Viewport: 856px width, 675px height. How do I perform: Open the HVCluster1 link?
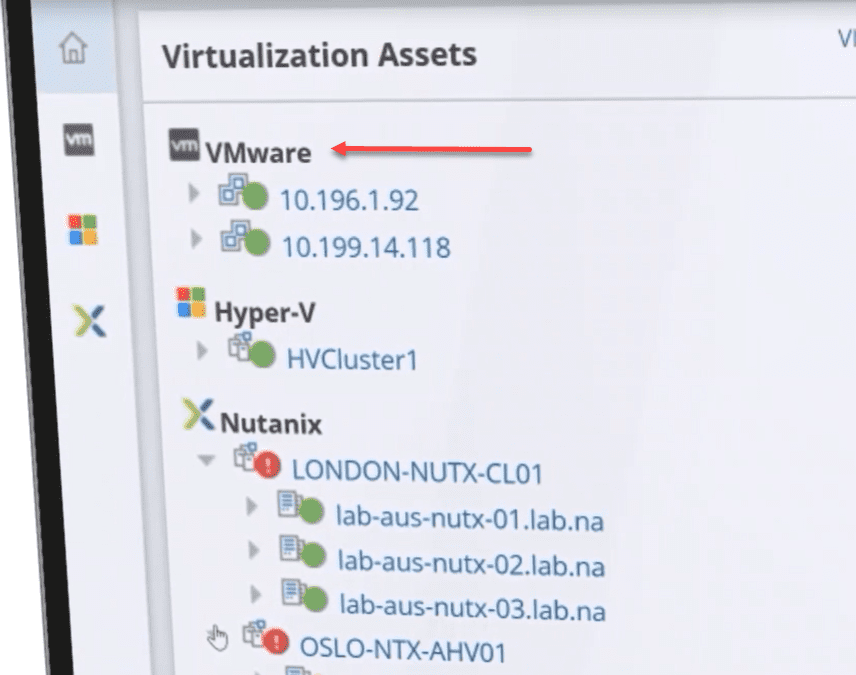tap(352, 360)
